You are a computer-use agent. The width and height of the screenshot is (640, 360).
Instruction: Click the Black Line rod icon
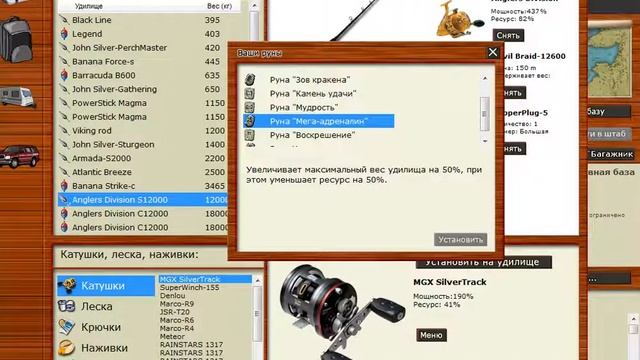click(x=64, y=20)
